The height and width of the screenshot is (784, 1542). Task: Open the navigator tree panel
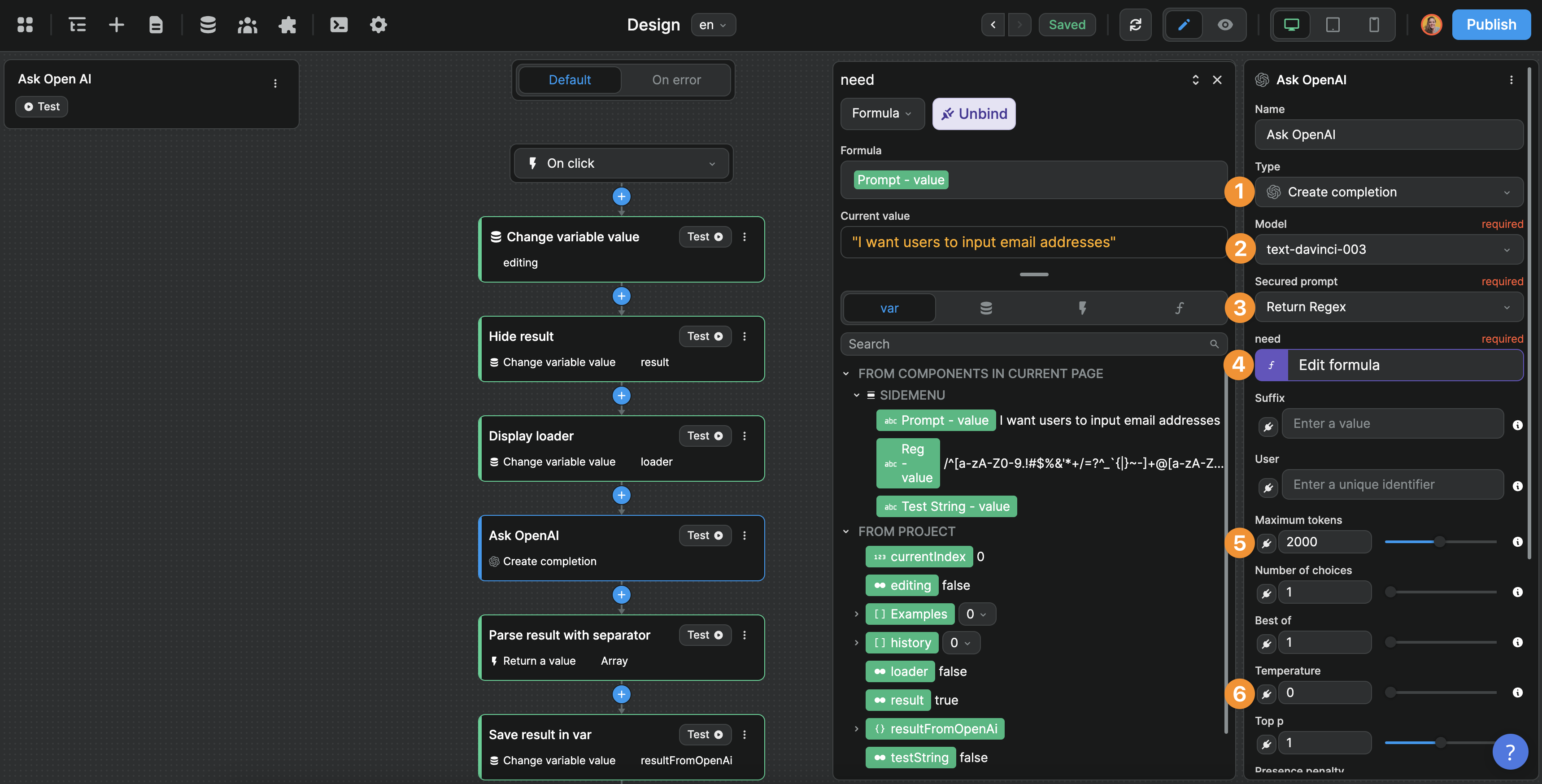[77, 25]
